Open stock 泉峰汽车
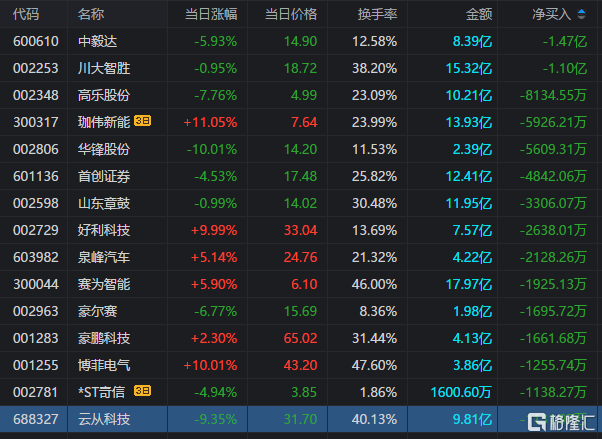This screenshot has height=439, width=602. coord(104,257)
